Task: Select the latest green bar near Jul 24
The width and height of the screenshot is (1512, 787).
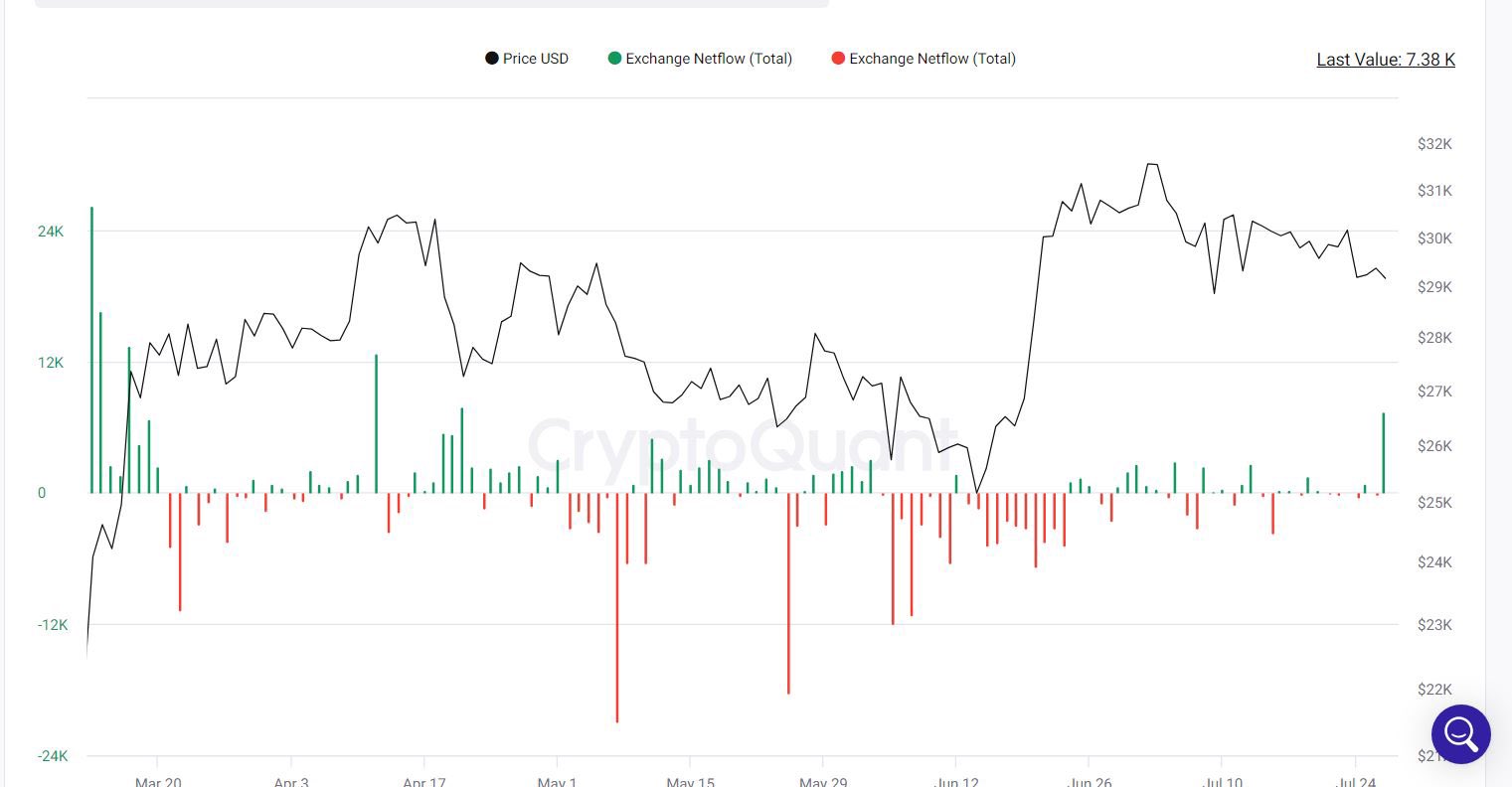Action: [x=1383, y=452]
